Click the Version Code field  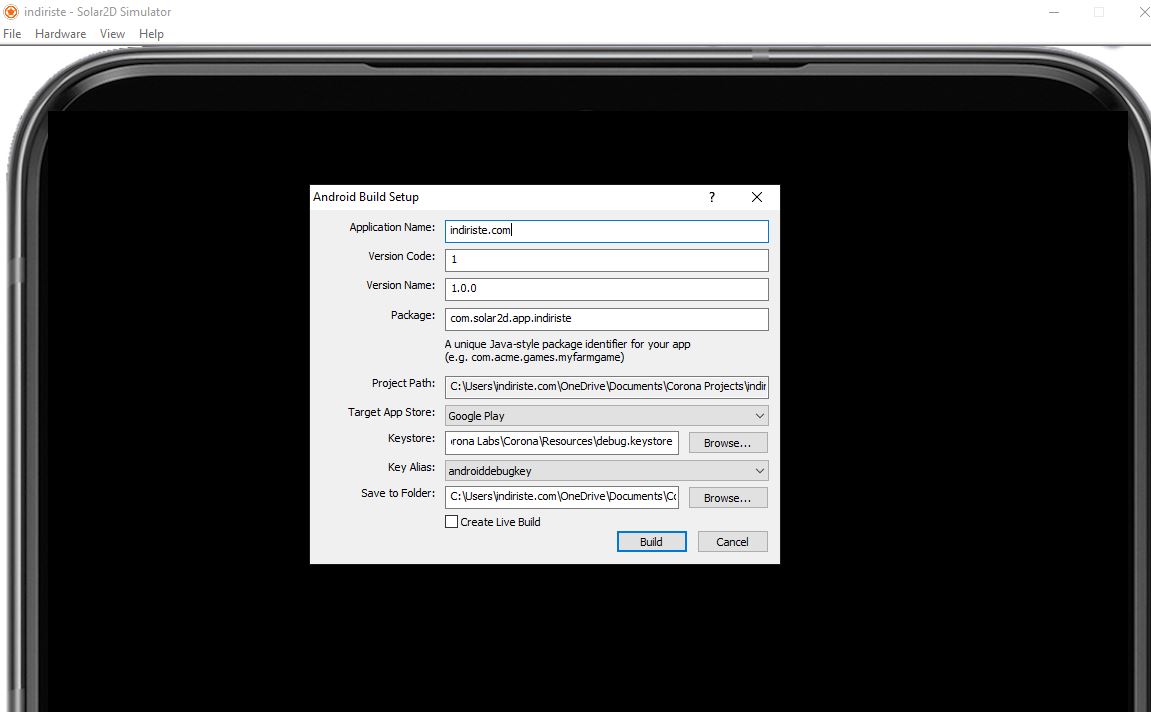coord(606,260)
